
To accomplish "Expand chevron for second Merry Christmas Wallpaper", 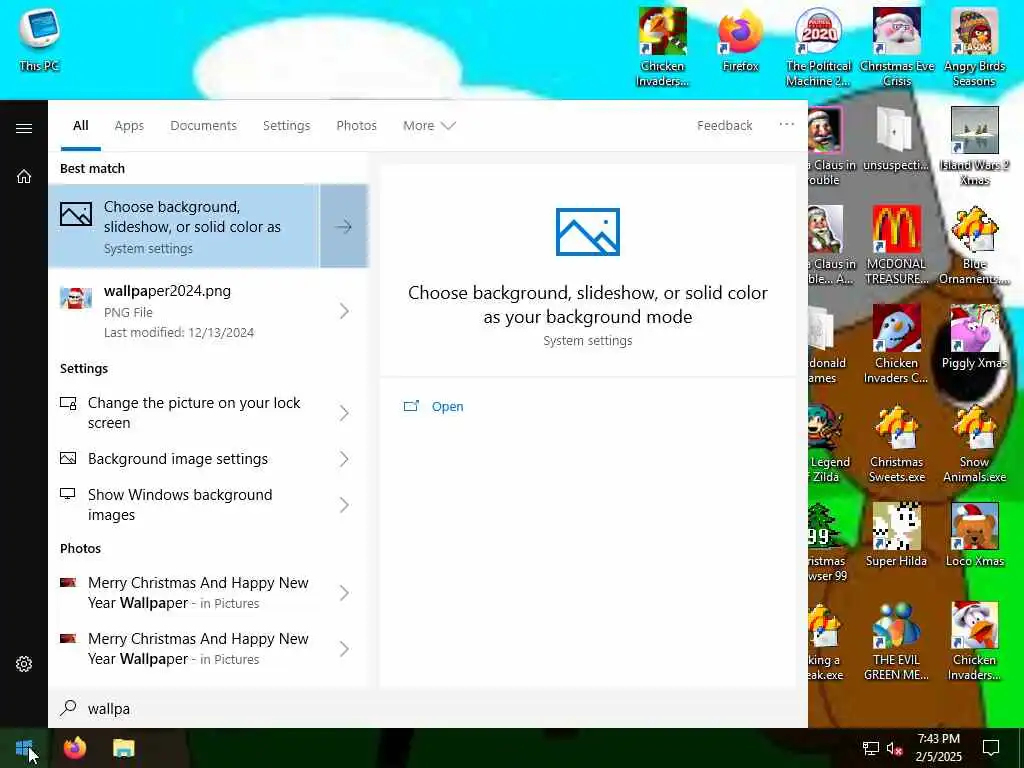I will (x=344, y=648).
